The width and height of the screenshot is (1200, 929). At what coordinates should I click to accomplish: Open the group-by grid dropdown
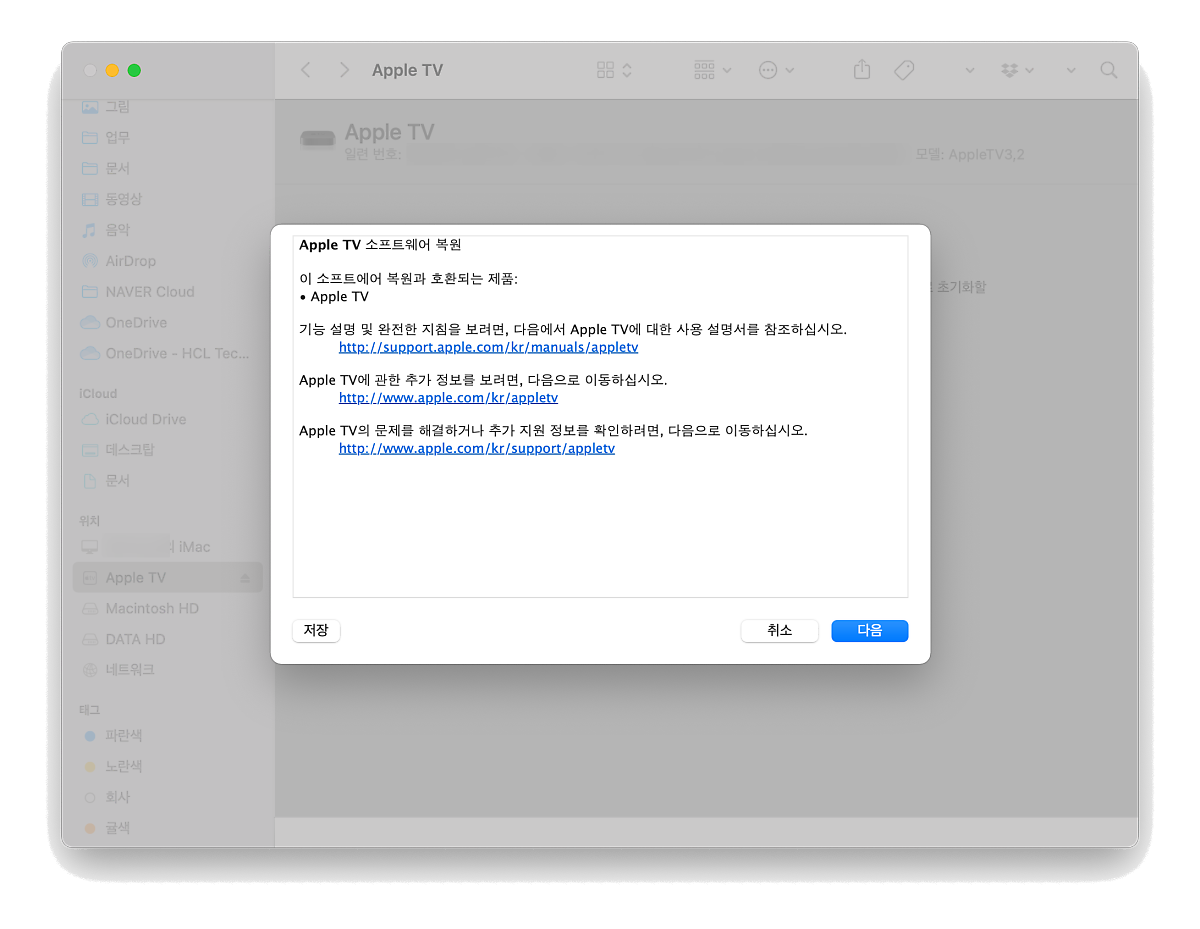pyautogui.click(x=713, y=70)
